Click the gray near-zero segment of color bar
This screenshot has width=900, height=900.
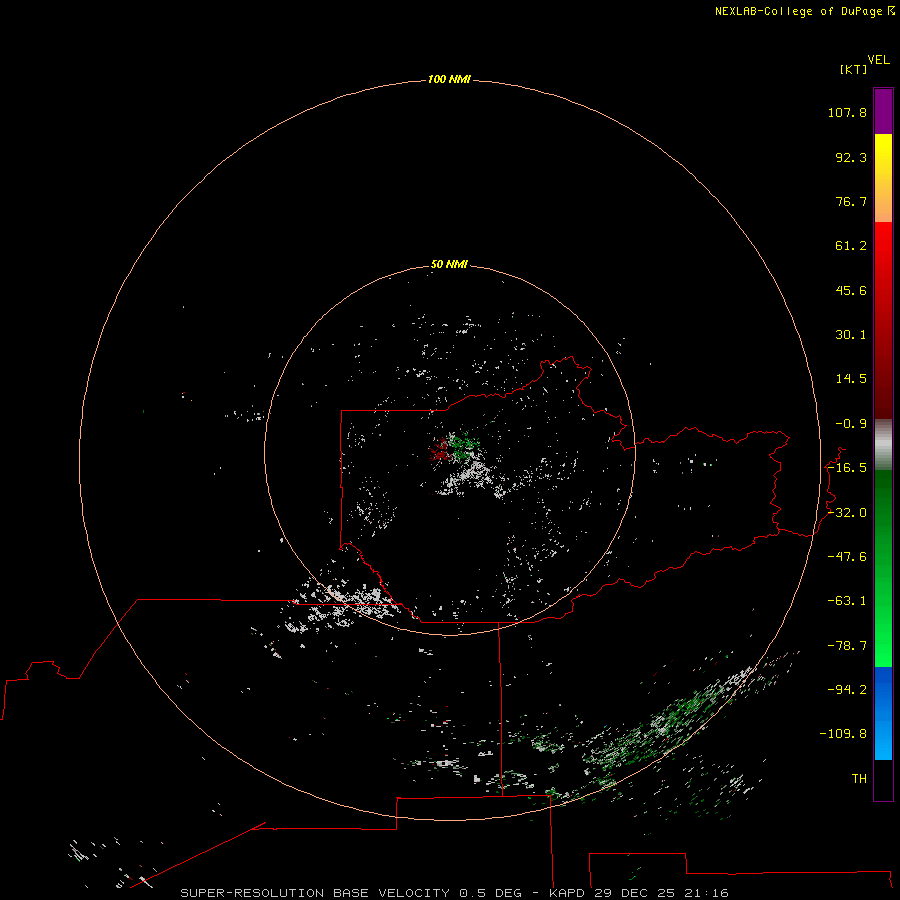883,445
